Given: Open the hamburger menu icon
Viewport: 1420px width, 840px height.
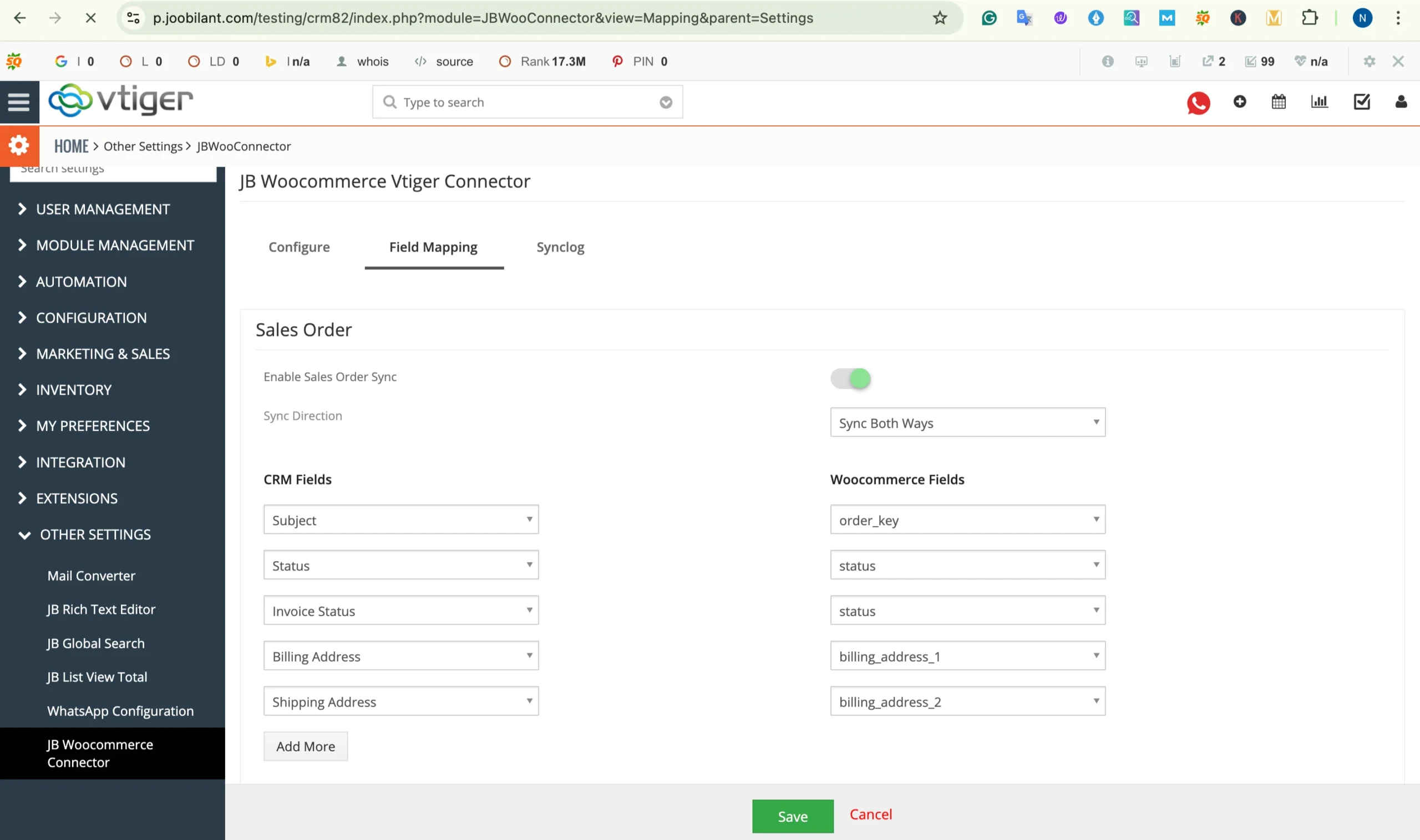Looking at the screenshot, I should 19,102.
